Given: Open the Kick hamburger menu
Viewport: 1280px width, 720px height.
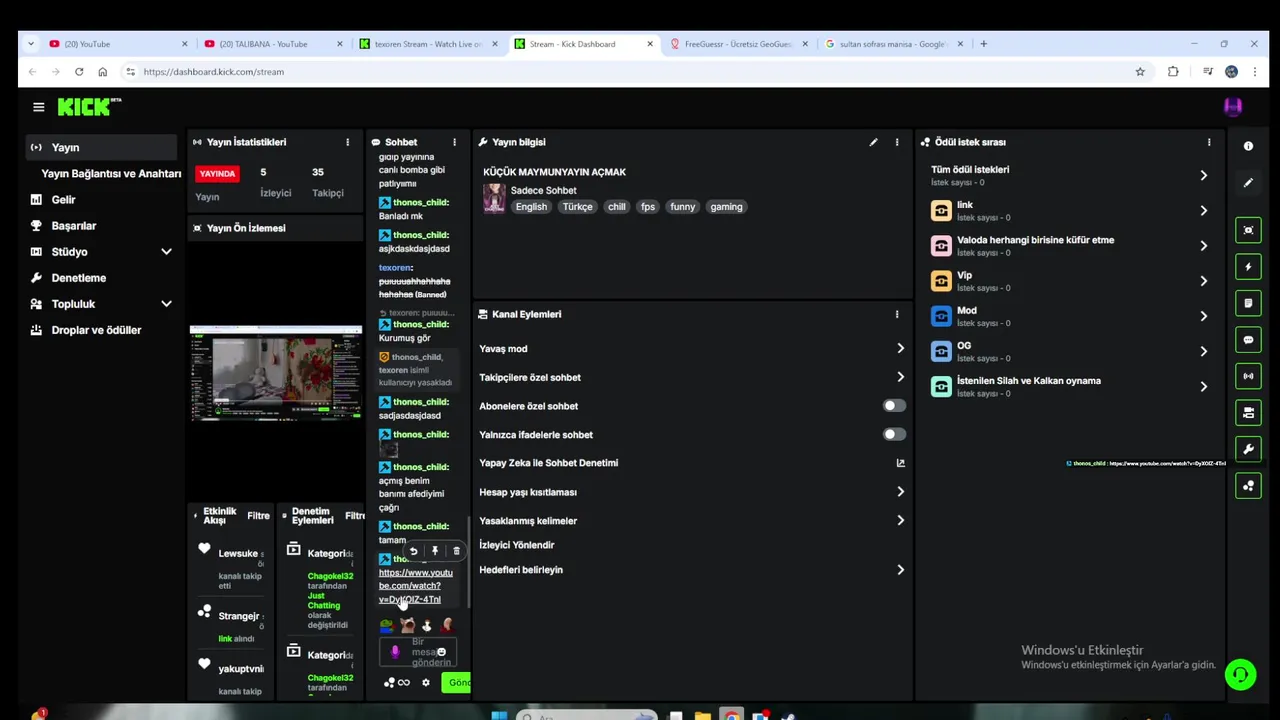Looking at the screenshot, I should point(38,107).
